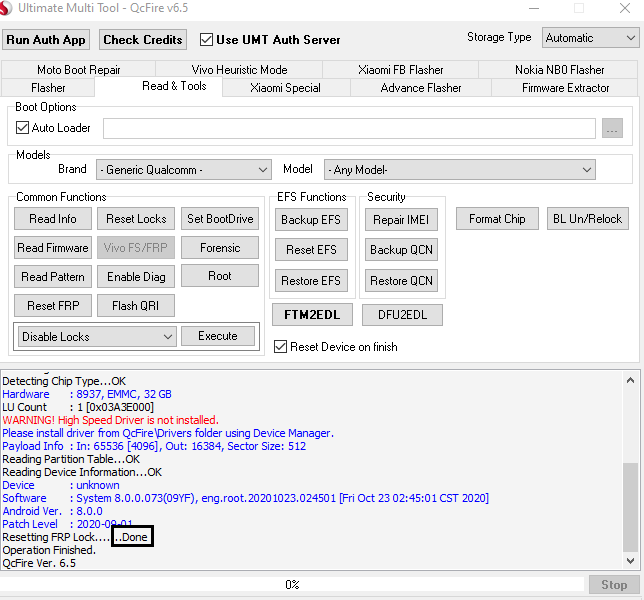Click the Read Pattern button
The width and height of the screenshot is (644, 600).
pos(53,277)
